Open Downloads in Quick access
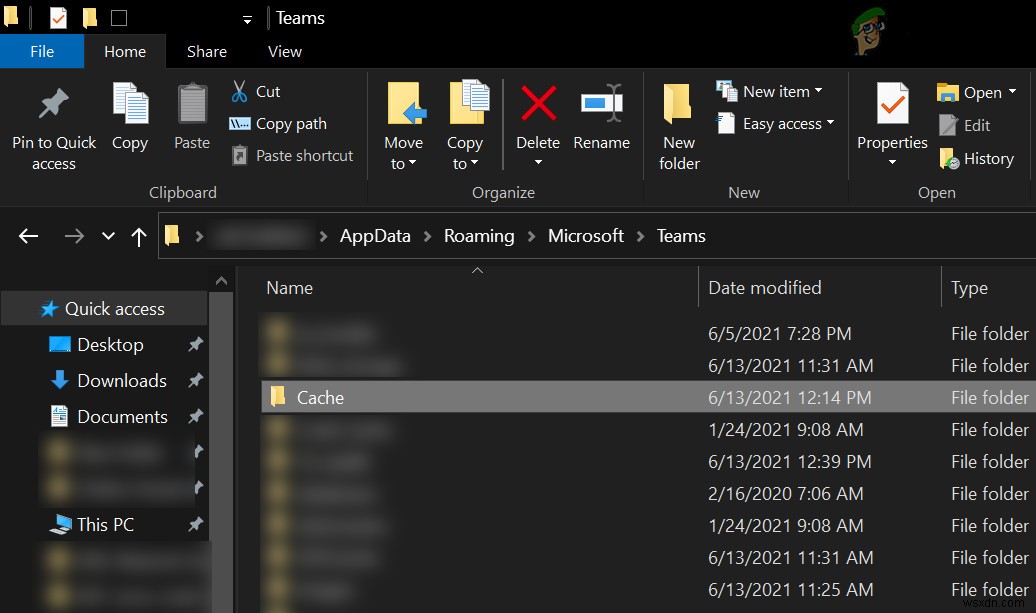The width and height of the screenshot is (1036, 613). 121,380
